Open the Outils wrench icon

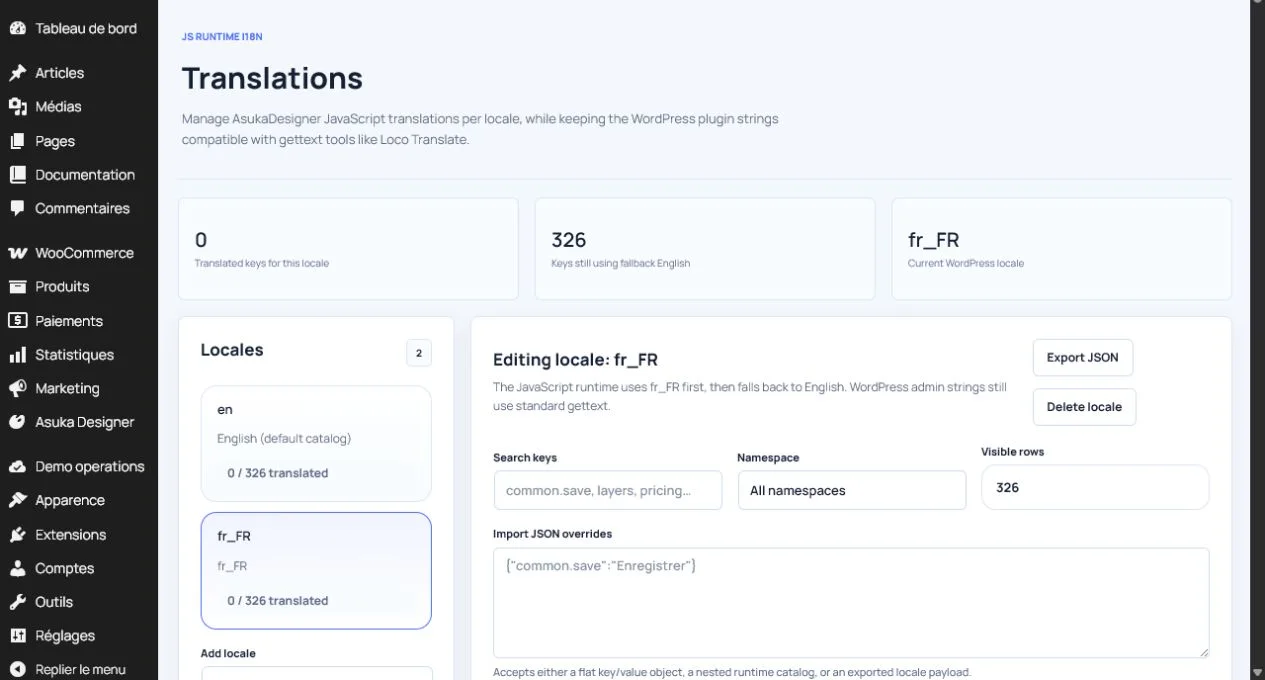[x=17, y=602]
